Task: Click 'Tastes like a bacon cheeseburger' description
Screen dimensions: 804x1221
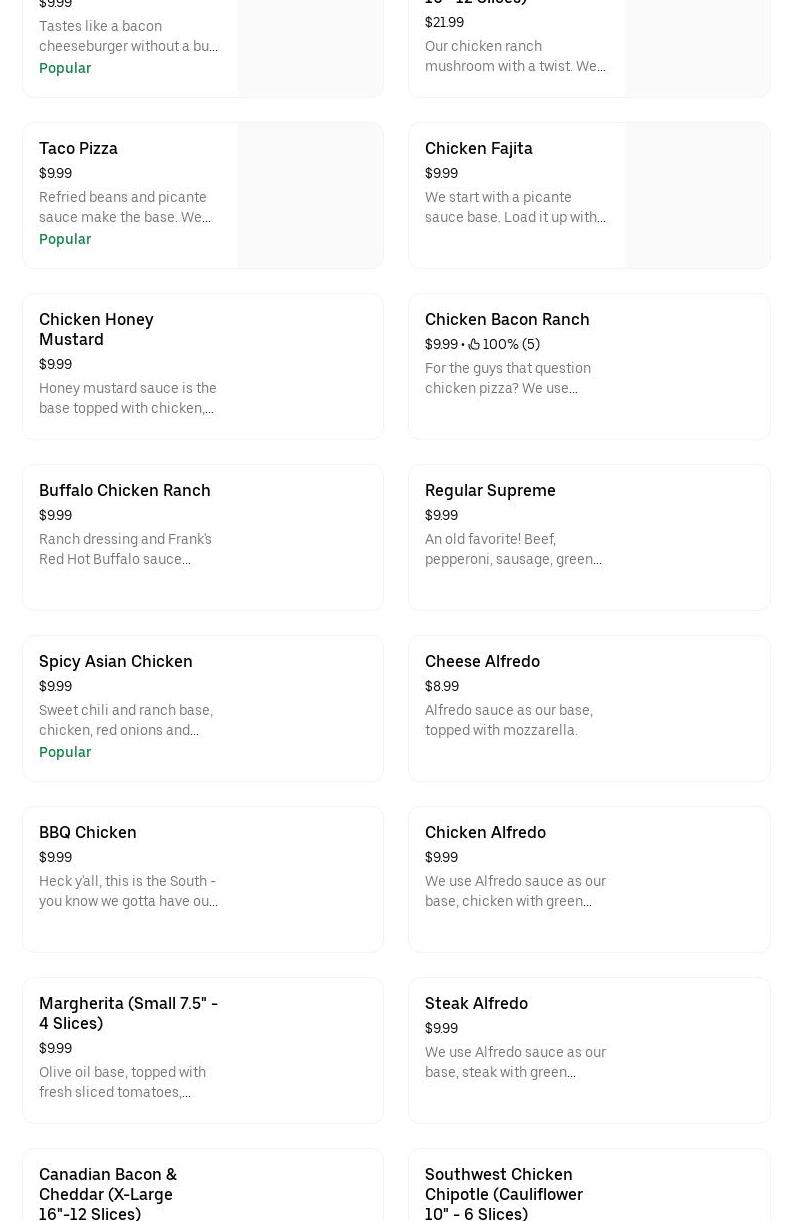Action: [x=128, y=36]
